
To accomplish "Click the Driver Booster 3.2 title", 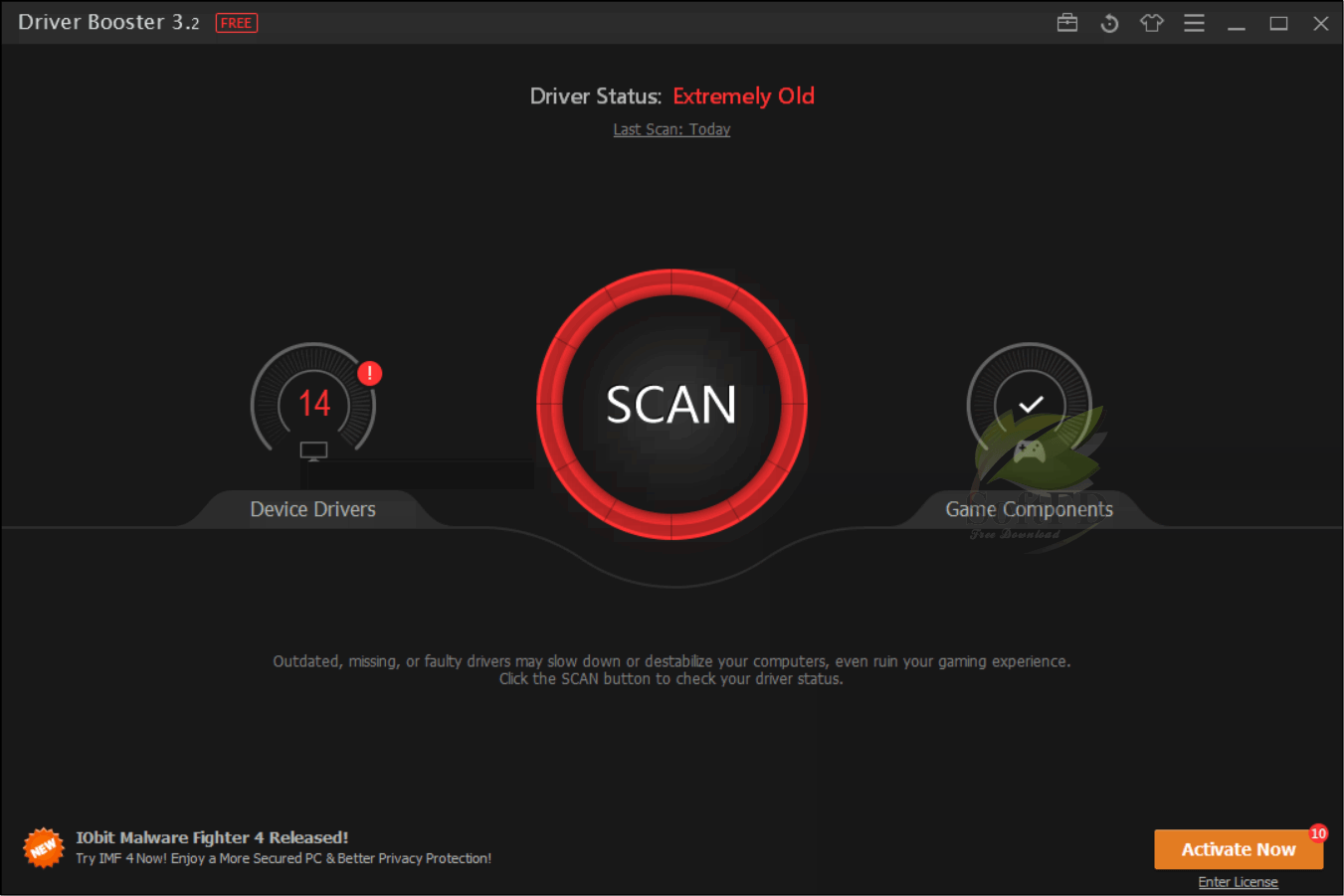I will click(x=108, y=22).
